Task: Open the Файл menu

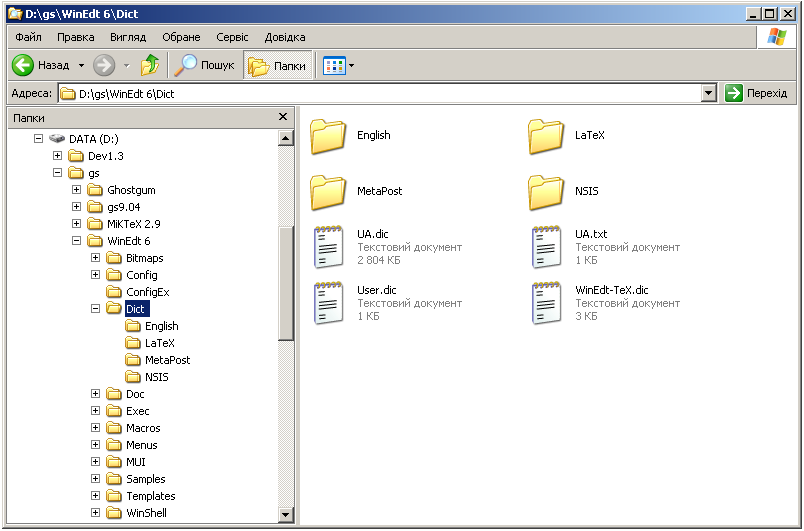Action: click(28, 37)
